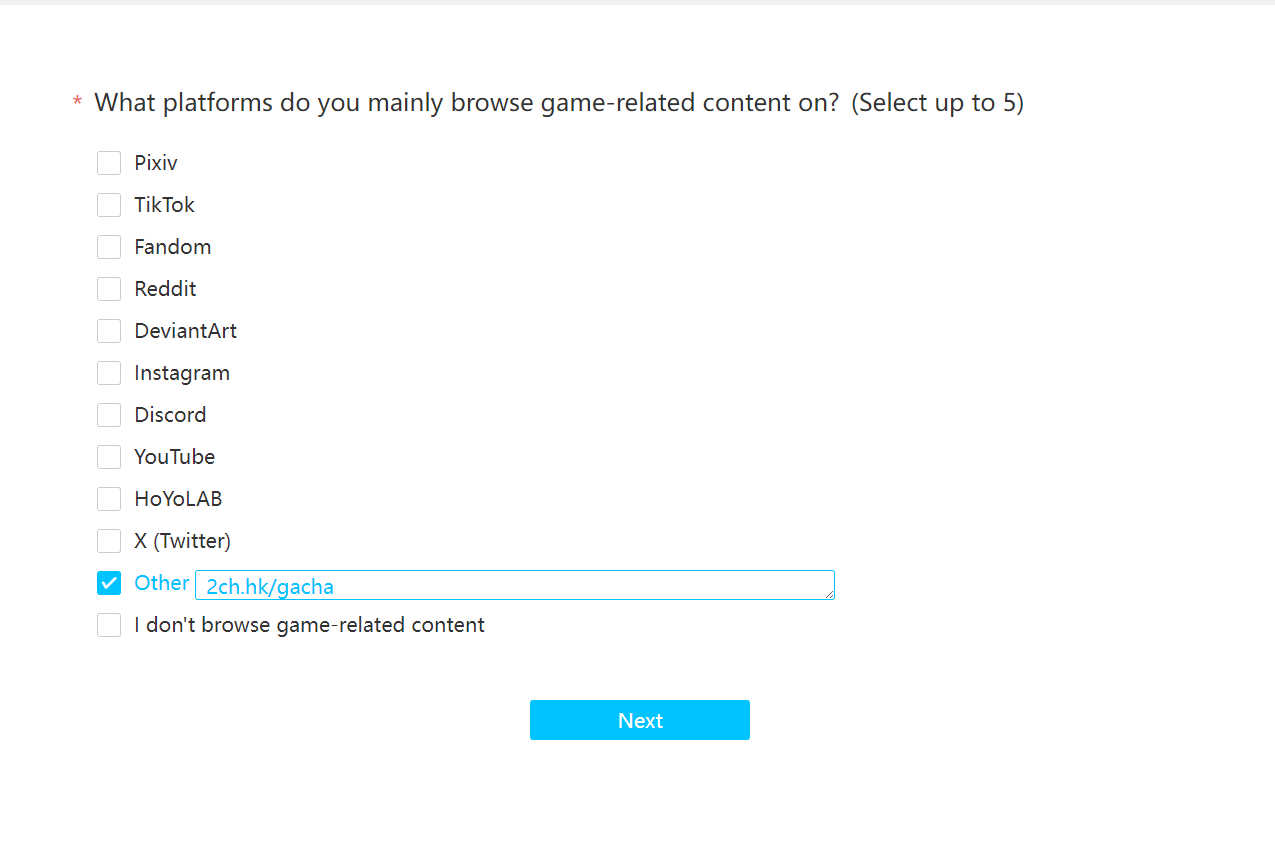1275x847 pixels.
Task: Click the HoYoLAB label text
Action: point(178,499)
